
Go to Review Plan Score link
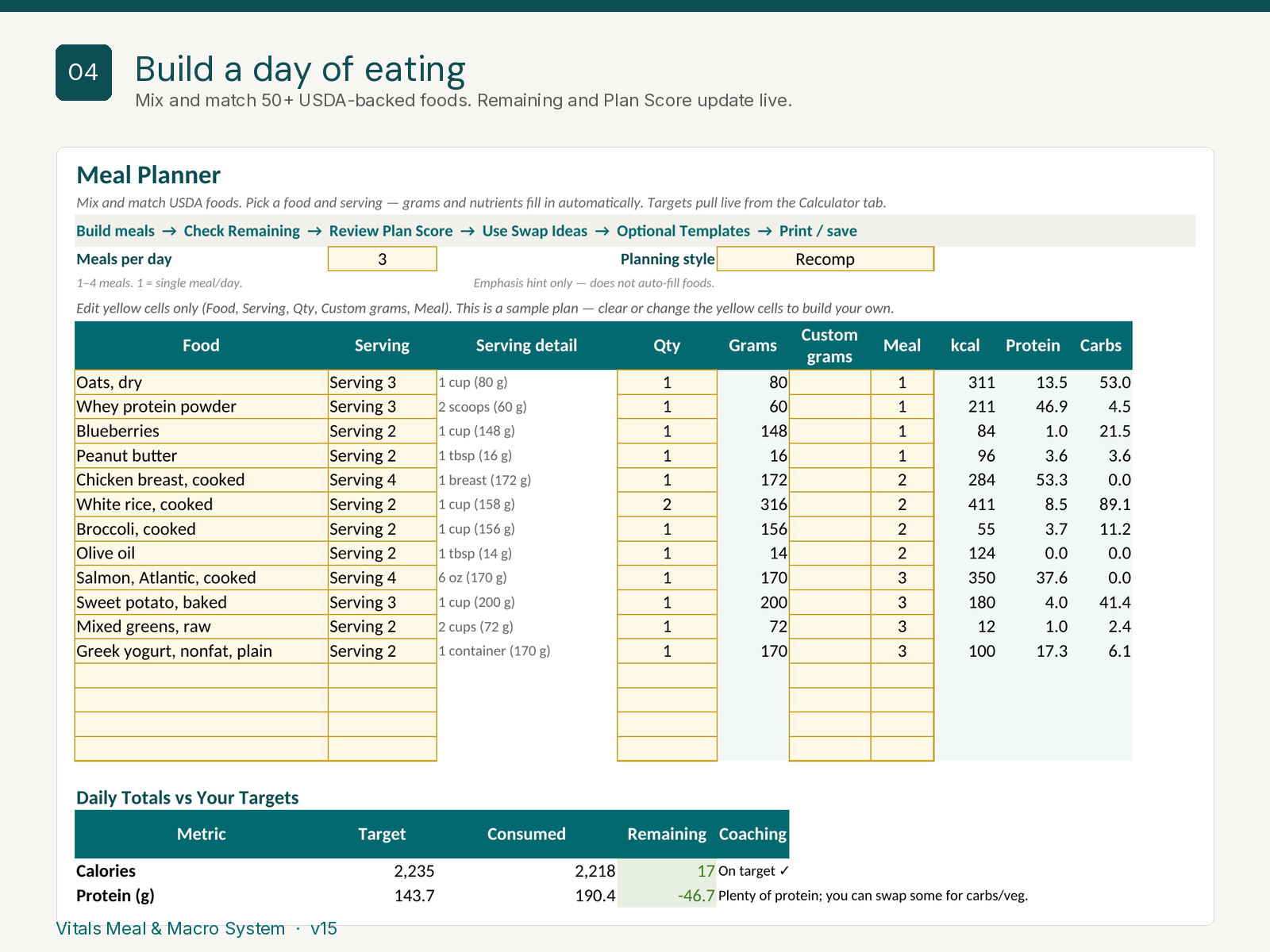click(391, 231)
